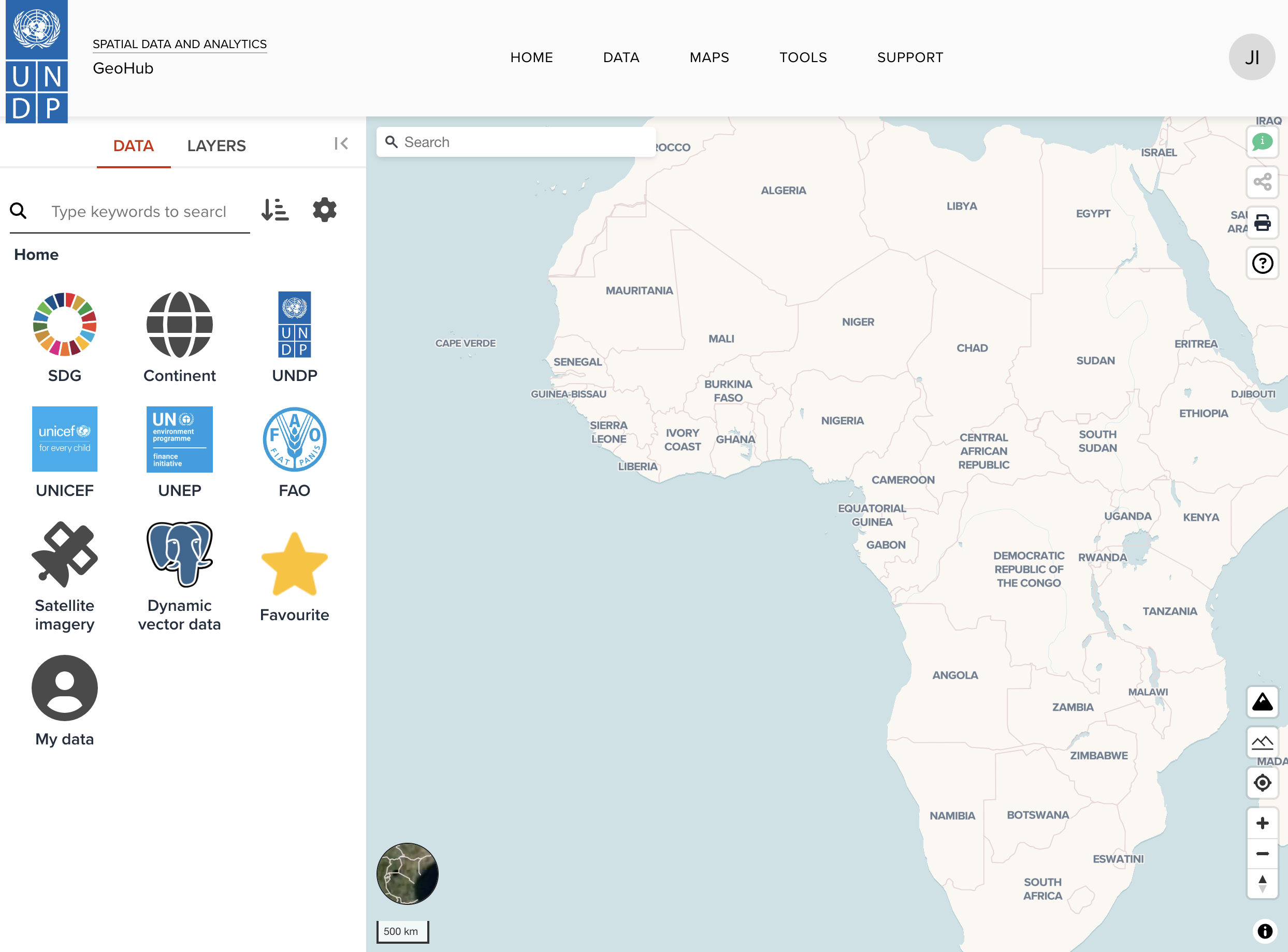Click the NAMIBIA map label

[x=952, y=815]
